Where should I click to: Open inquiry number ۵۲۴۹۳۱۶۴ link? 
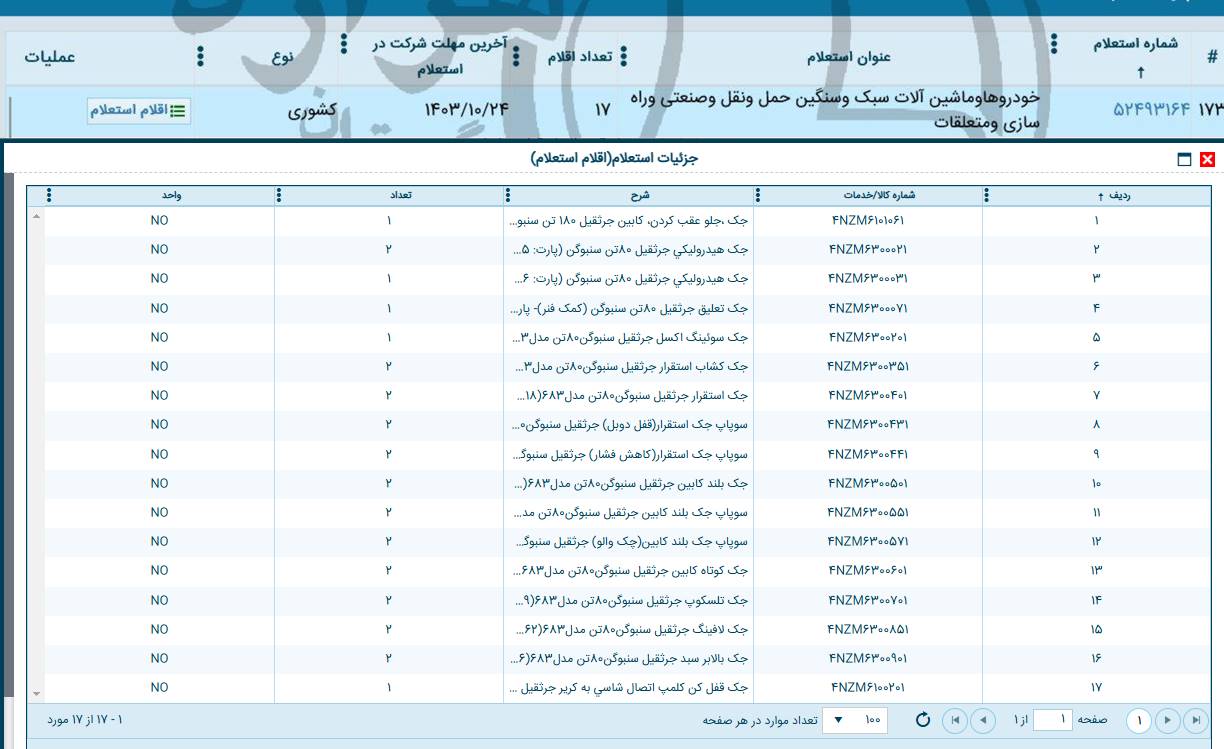[1152, 110]
